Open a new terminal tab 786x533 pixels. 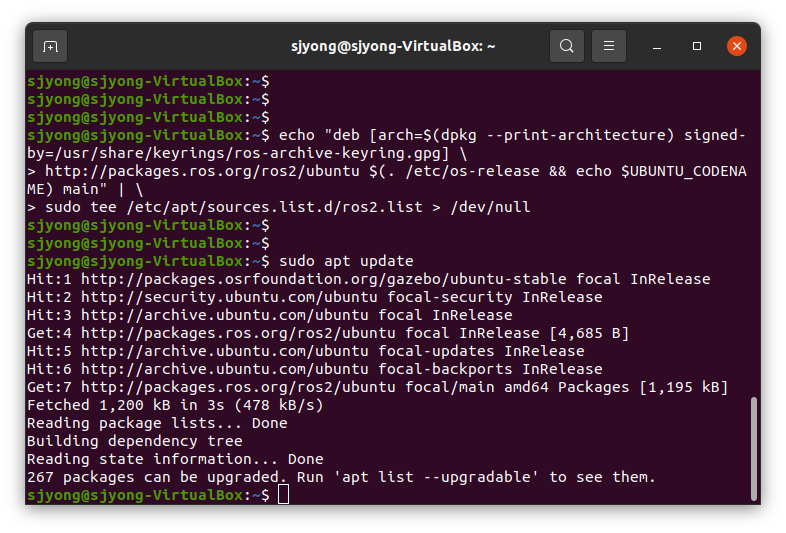click(50, 46)
